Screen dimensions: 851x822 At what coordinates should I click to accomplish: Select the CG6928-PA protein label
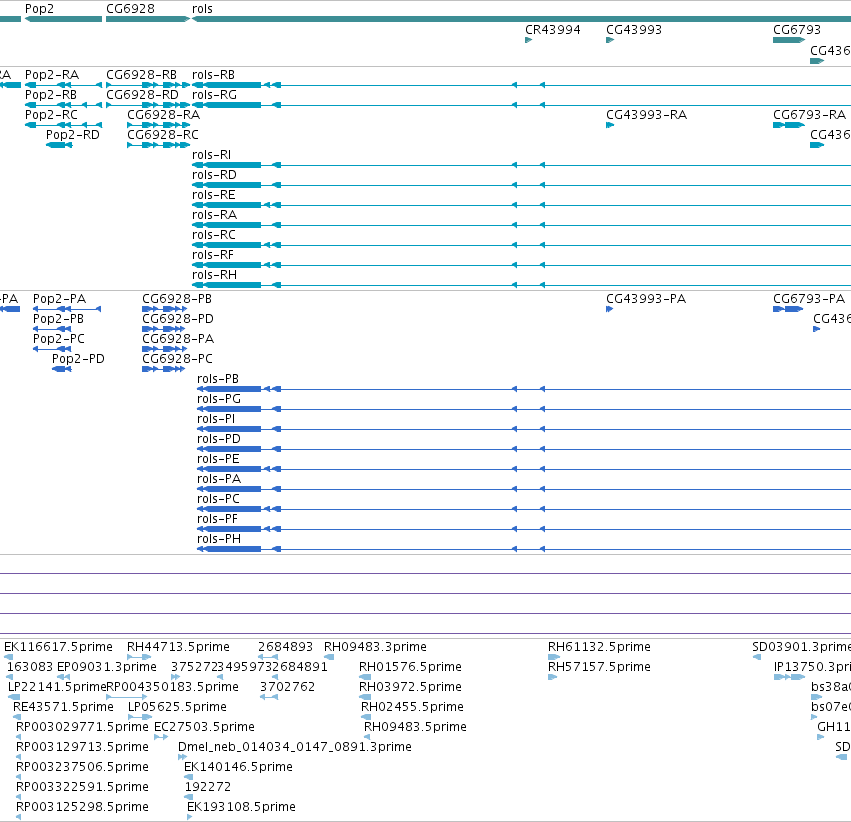point(178,339)
